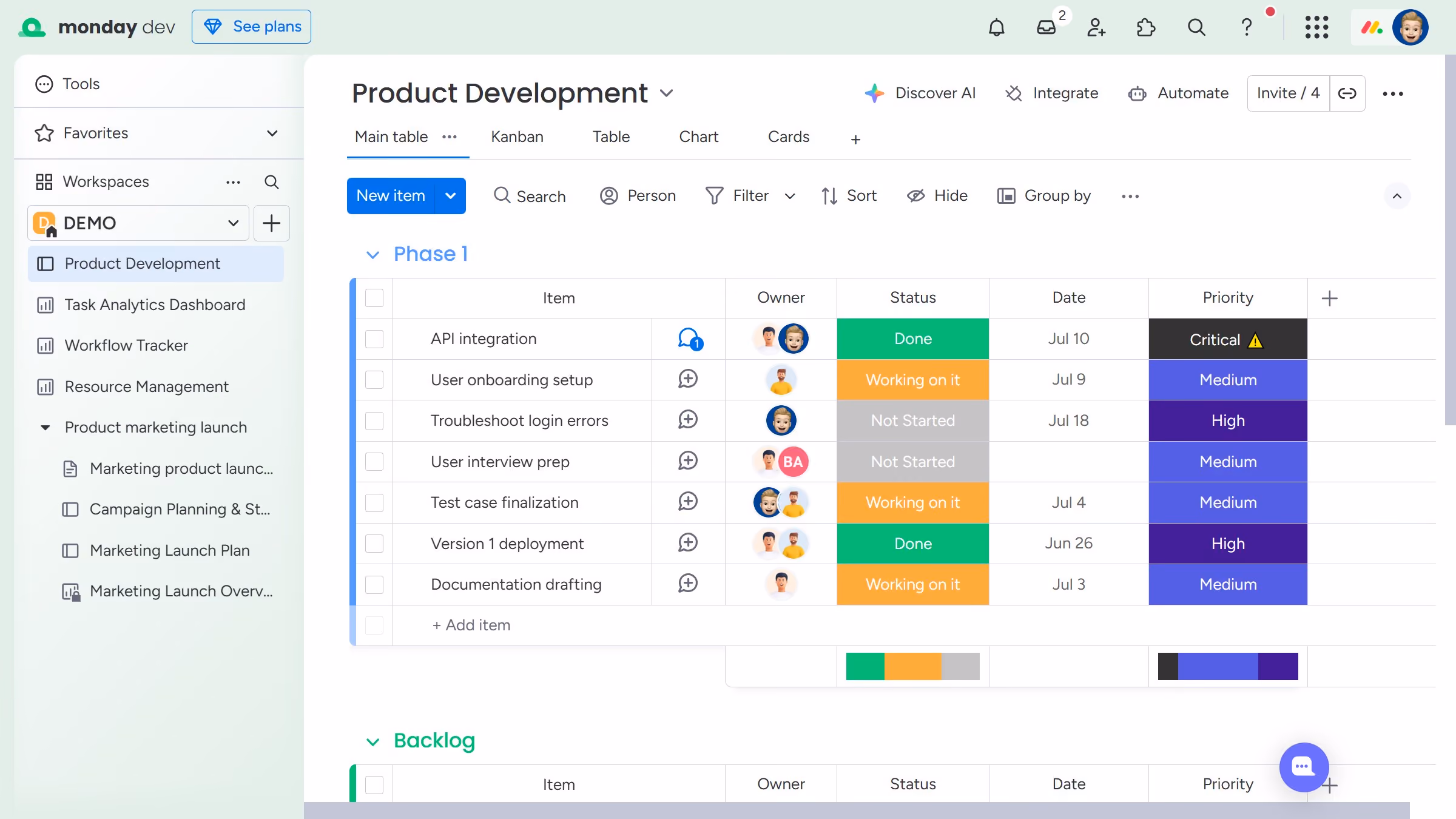The width and height of the screenshot is (1456, 819).
Task: Open New item dropdown arrow
Action: click(x=450, y=196)
